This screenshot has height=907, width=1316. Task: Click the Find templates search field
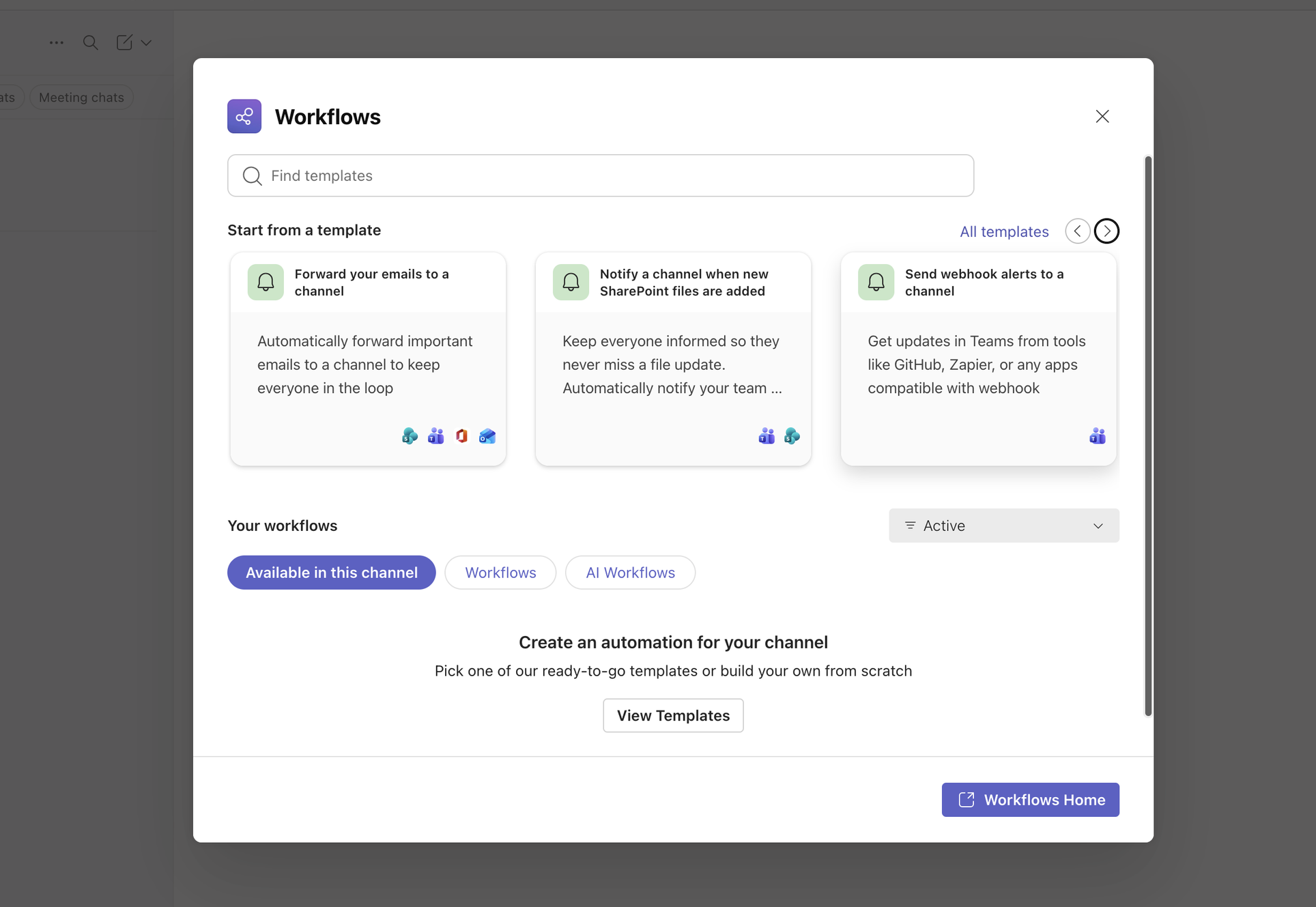tap(600, 175)
